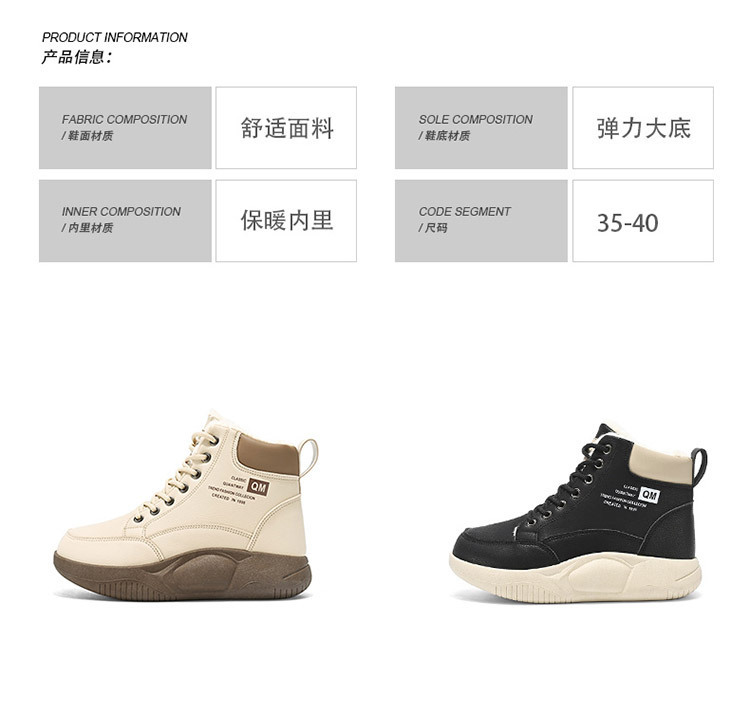Click the heel pull loop on black boot
750x712 pixels.
tap(699, 466)
